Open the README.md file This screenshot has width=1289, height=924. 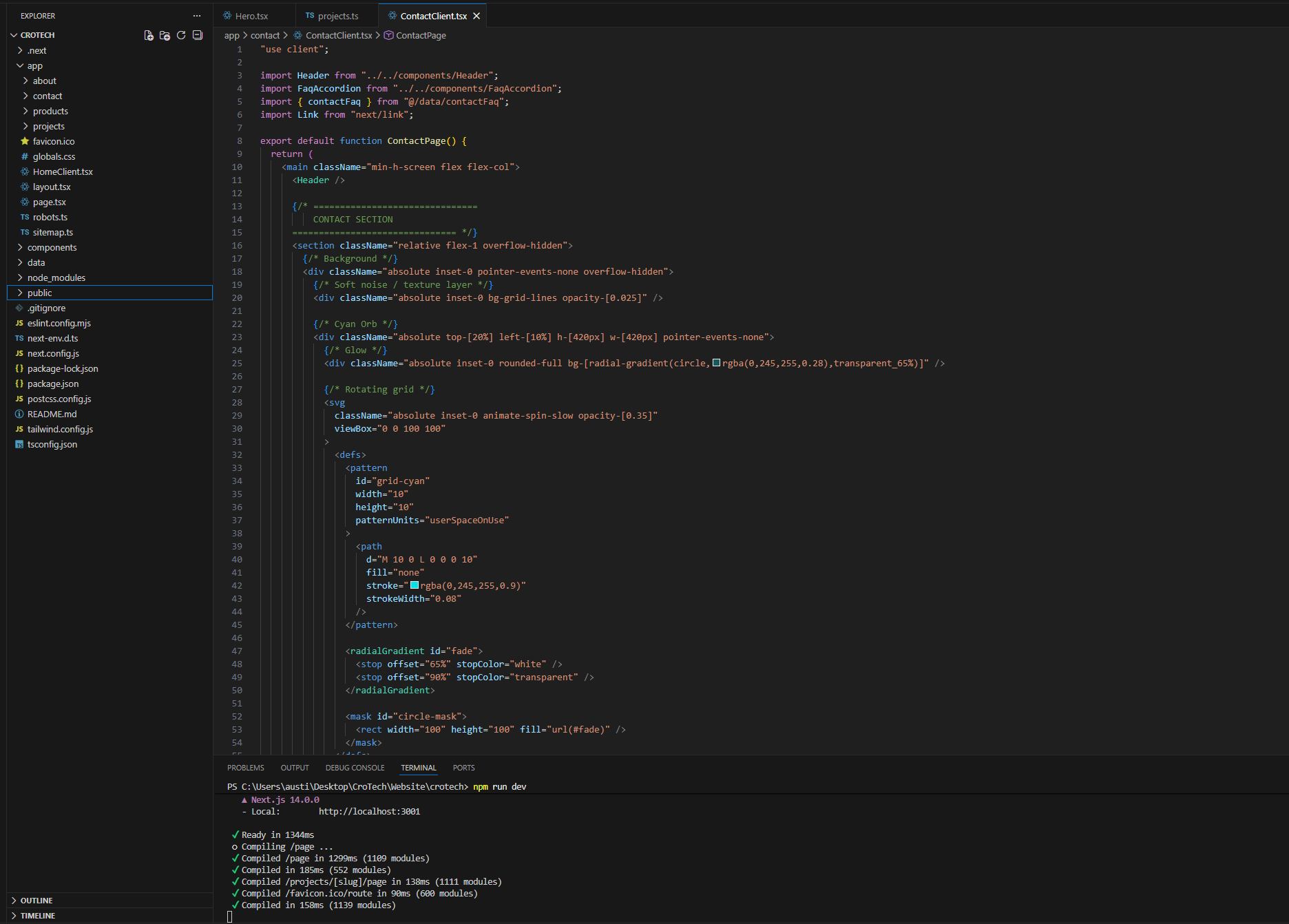51,414
